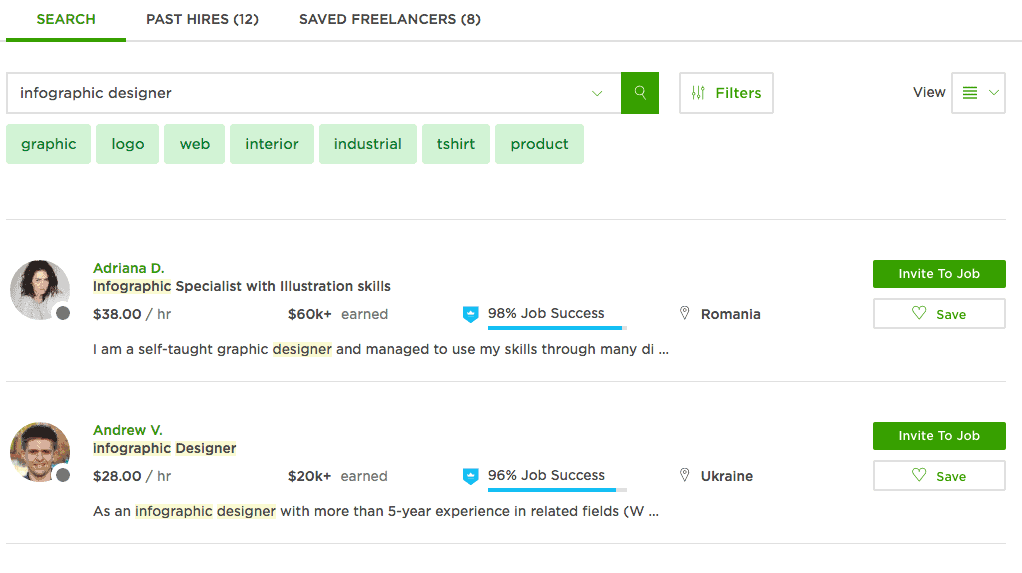
Task: Save Adriana D. with the heart button
Action: (x=939, y=314)
